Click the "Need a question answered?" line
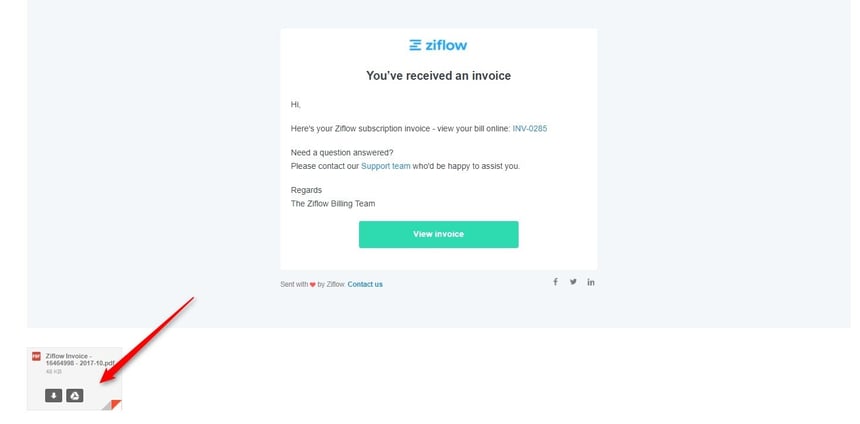Image resolution: width=860 pixels, height=424 pixels. [x=335, y=153]
